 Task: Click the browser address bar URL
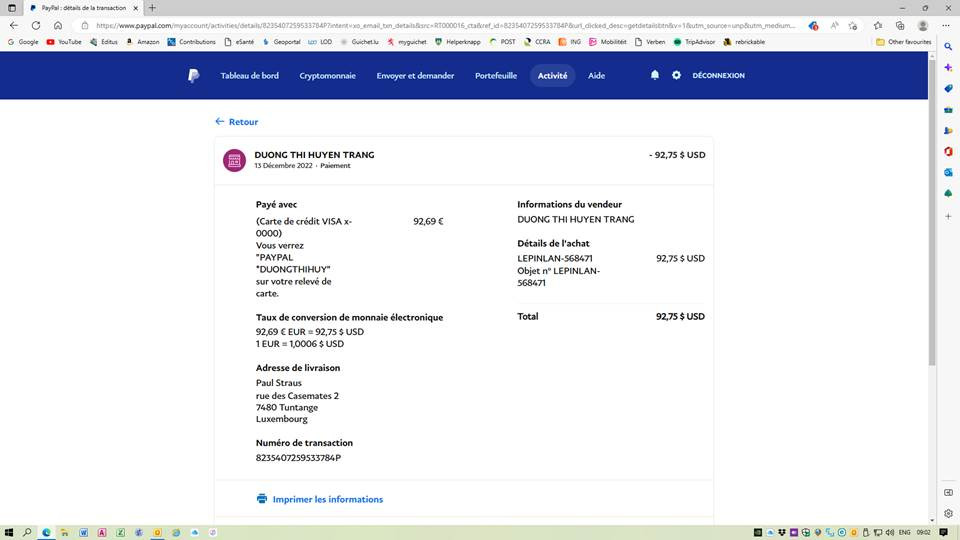446,26
